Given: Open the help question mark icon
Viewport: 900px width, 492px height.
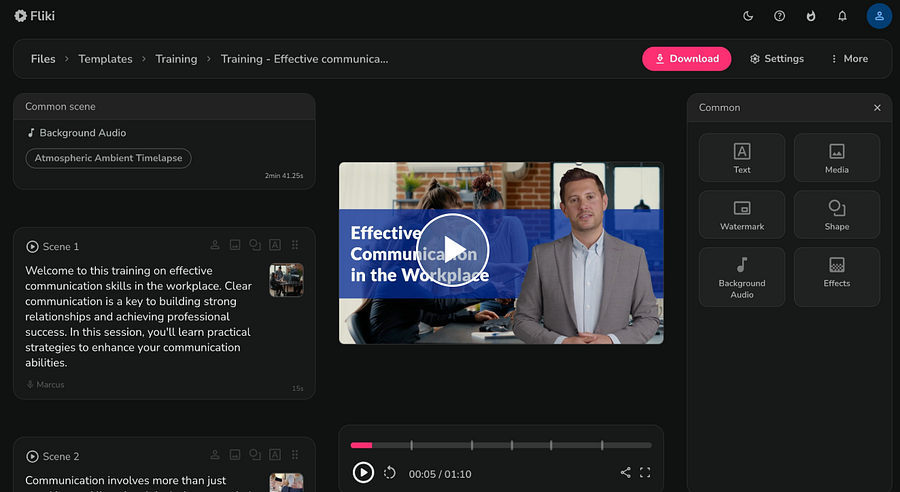Looking at the screenshot, I should [x=779, y=16].
